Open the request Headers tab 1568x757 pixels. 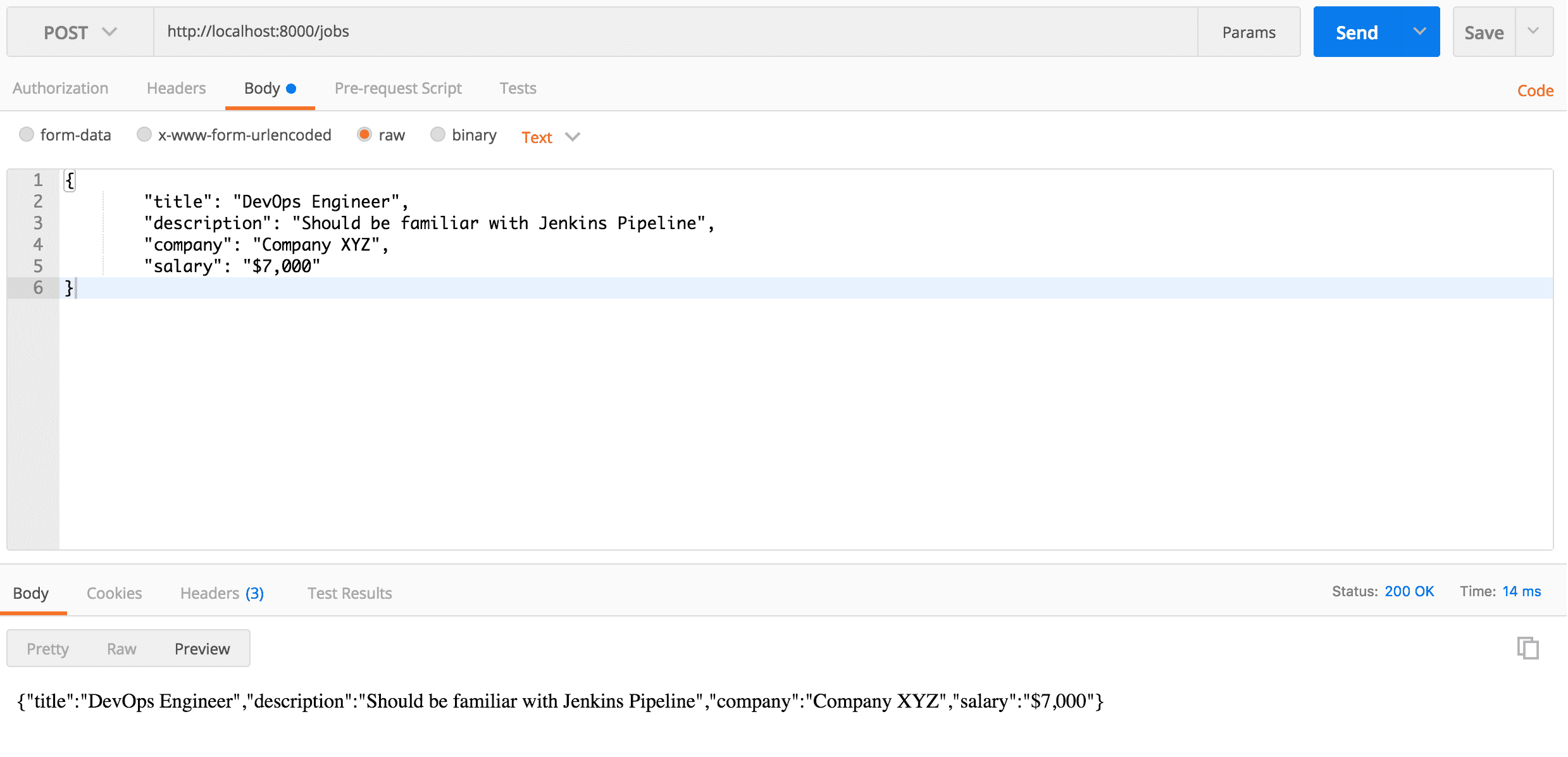(176, 88)
